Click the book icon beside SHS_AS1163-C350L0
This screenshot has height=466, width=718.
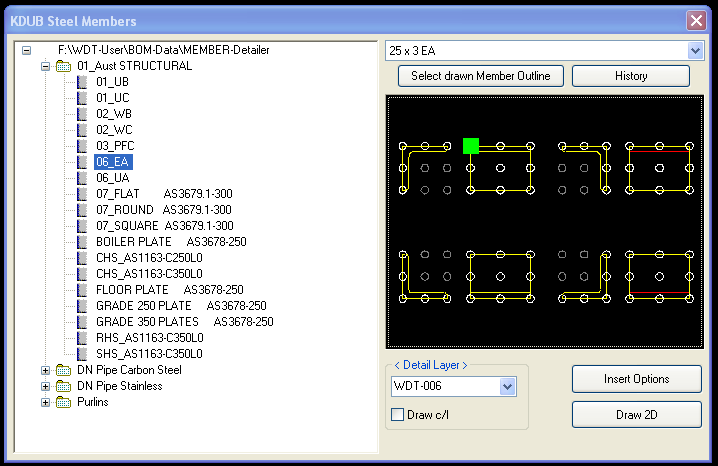[x=82, y=354]
